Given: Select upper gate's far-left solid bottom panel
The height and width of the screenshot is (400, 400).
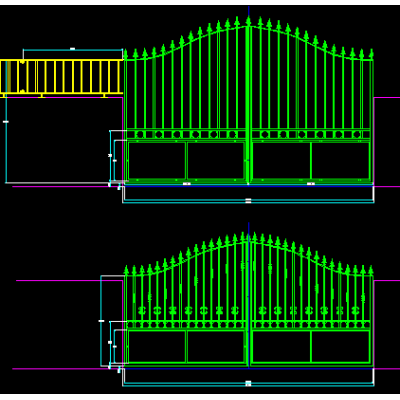Looking at the screenshot, I should [157, 161].
